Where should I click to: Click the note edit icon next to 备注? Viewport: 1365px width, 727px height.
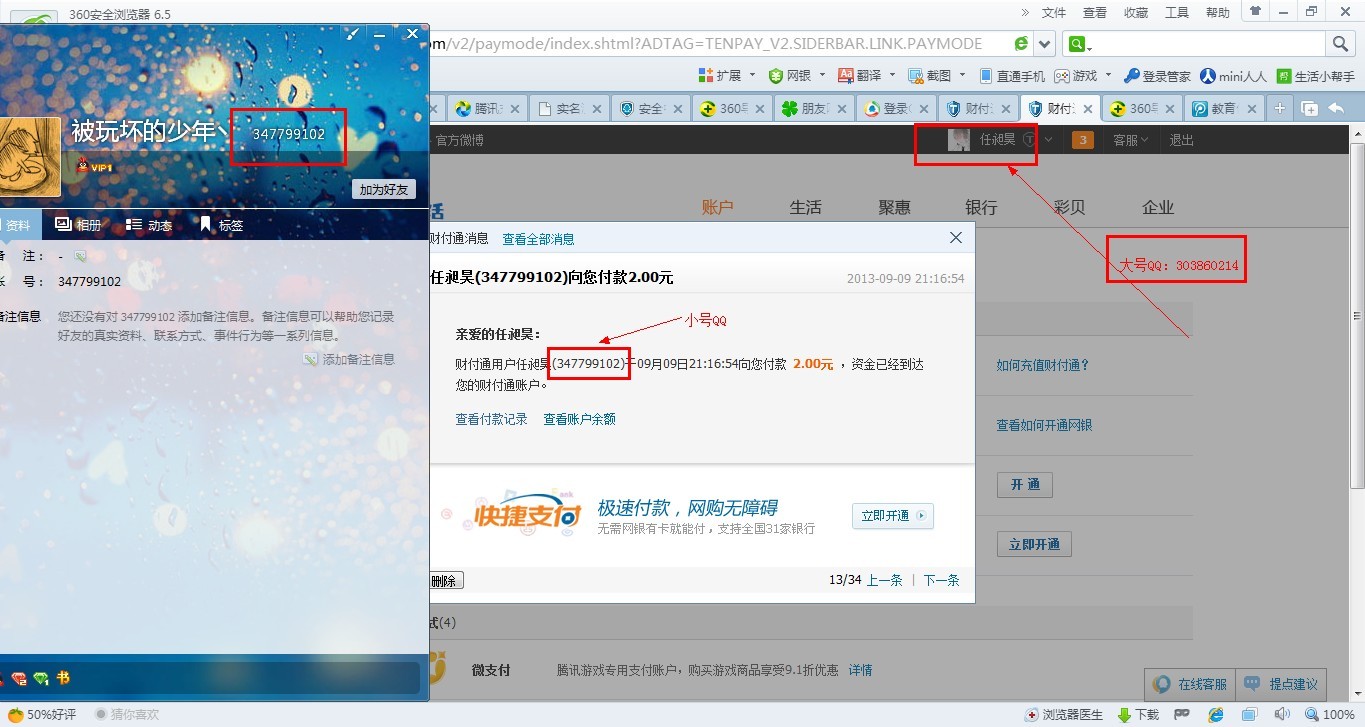[x=80, y=257]
